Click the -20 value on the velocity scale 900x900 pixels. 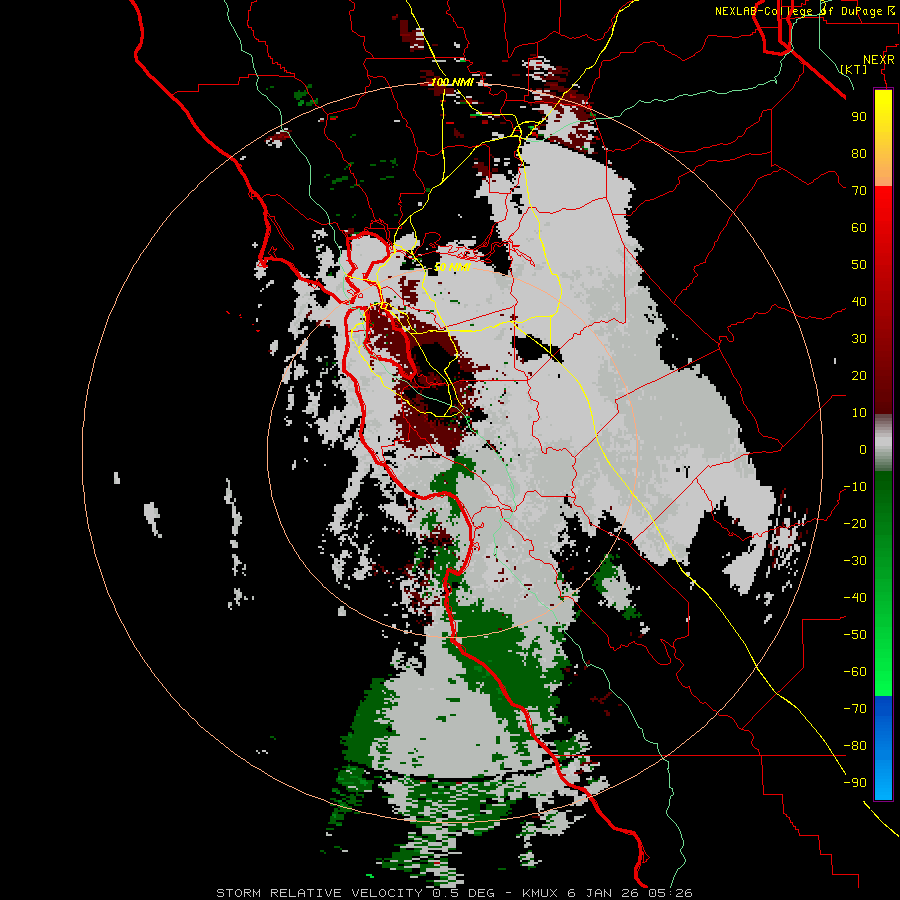(x=855, y=524)
